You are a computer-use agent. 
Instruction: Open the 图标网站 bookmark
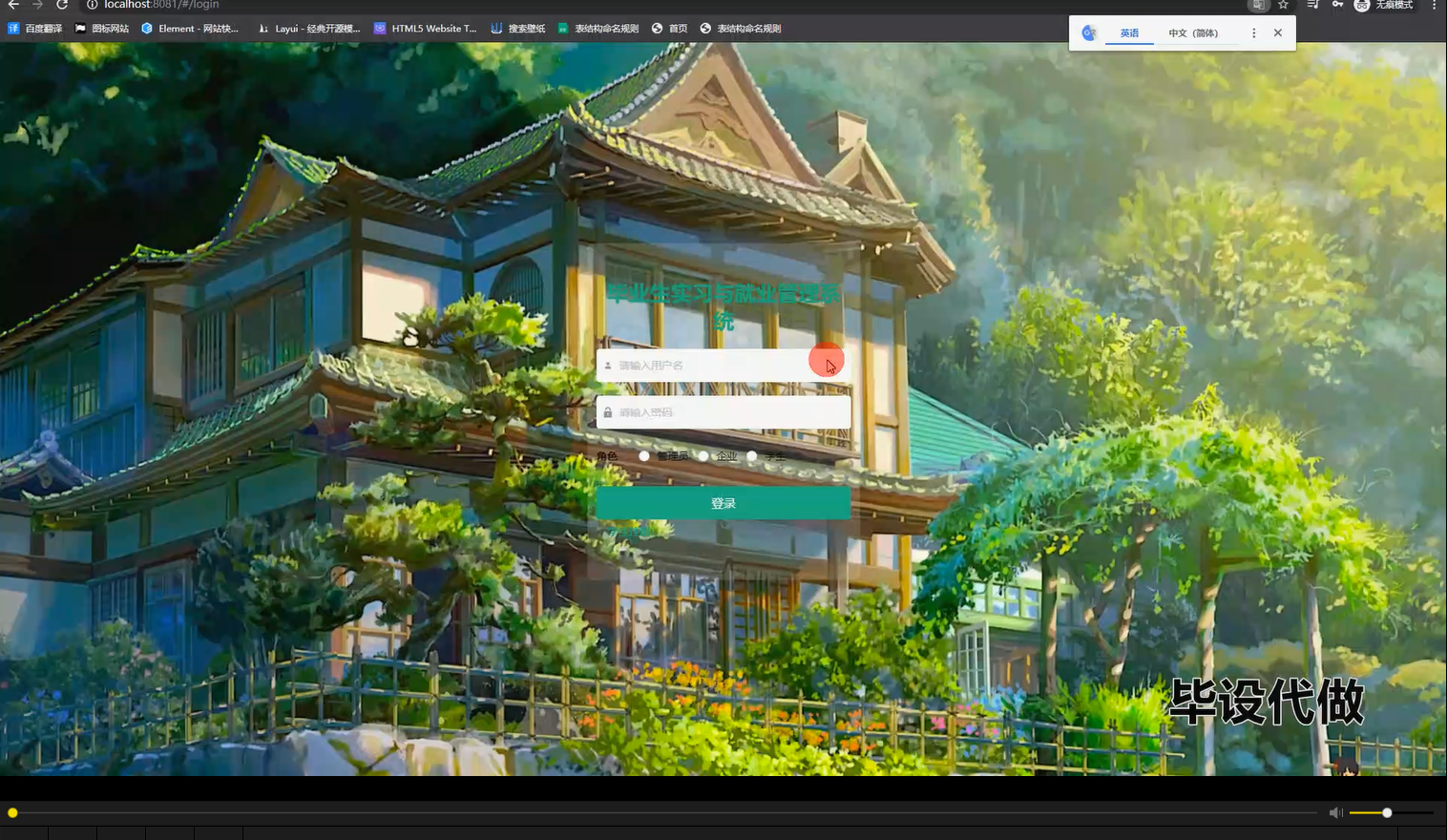(102, 29)
